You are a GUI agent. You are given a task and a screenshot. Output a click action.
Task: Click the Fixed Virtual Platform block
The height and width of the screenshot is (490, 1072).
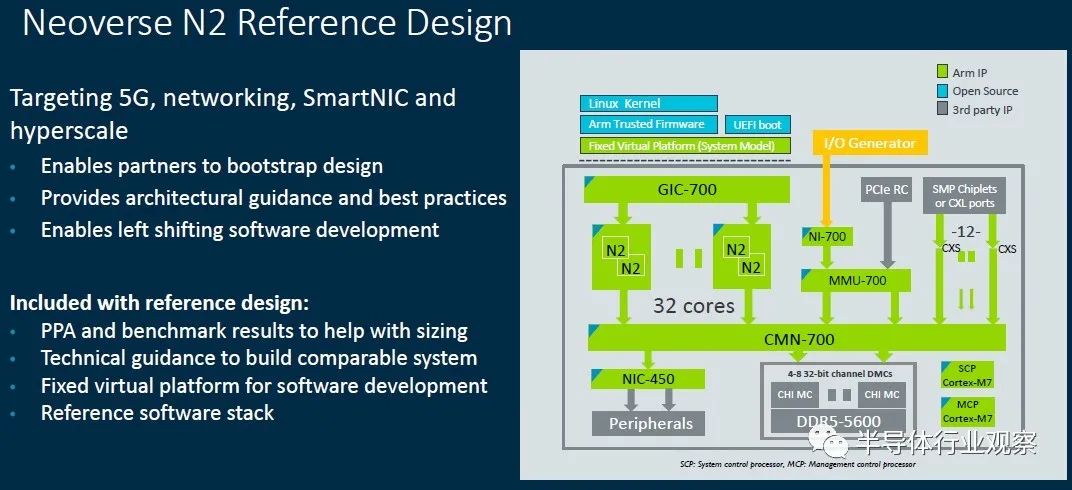coord(684,146)
